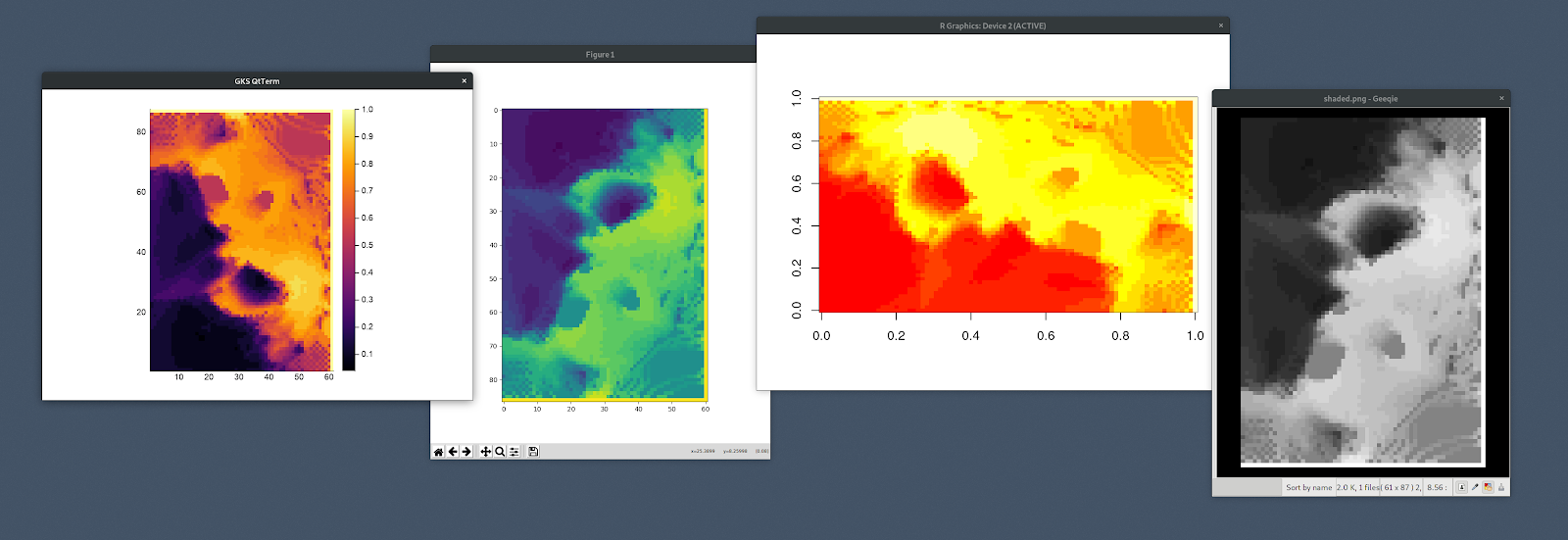The width and height of the screenshot is (1568, 540).
Task: Reset the Figure 1 view with Home
Action: (438, 452)
